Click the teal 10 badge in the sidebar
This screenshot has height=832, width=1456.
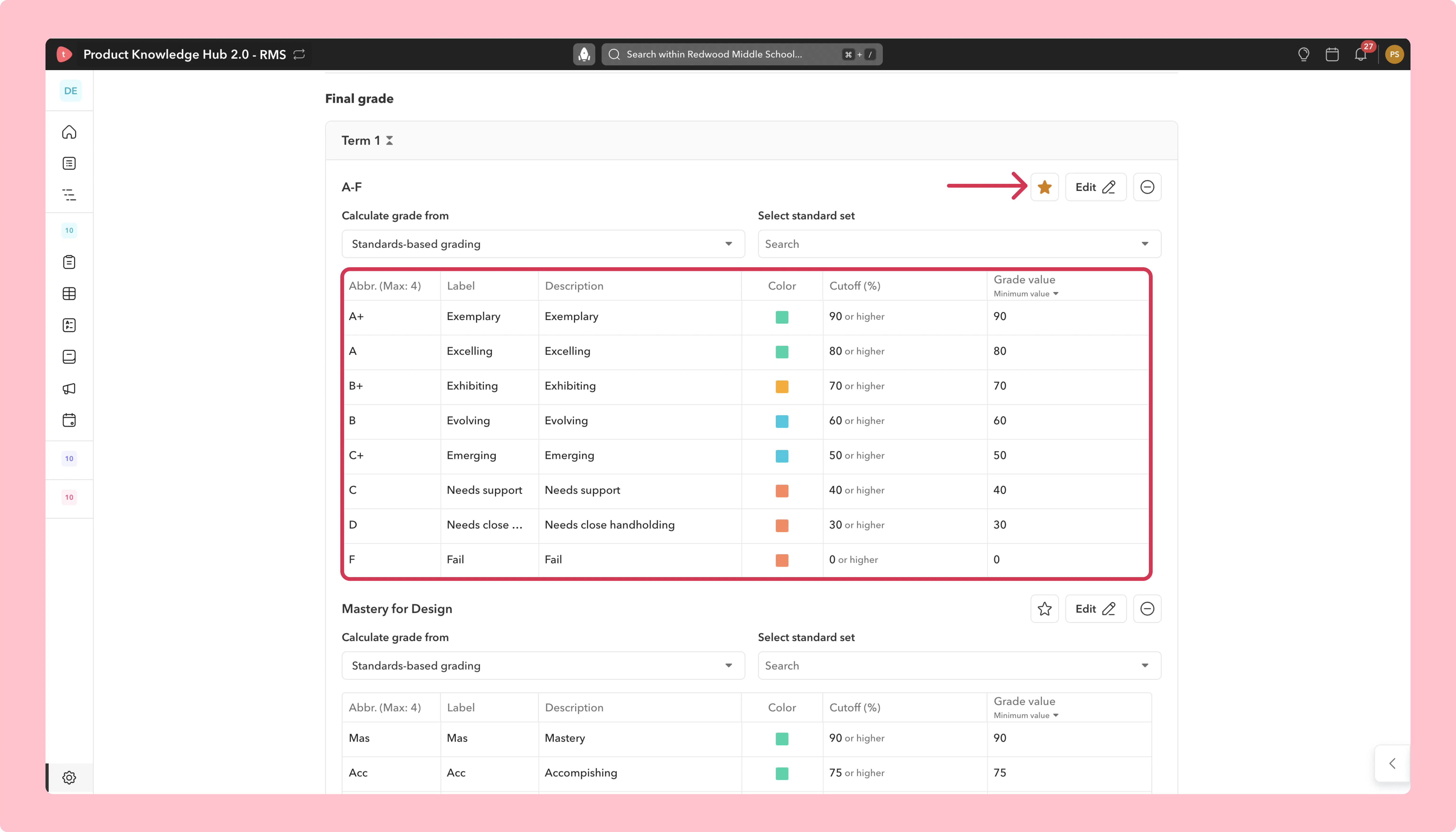coord(69,230)
